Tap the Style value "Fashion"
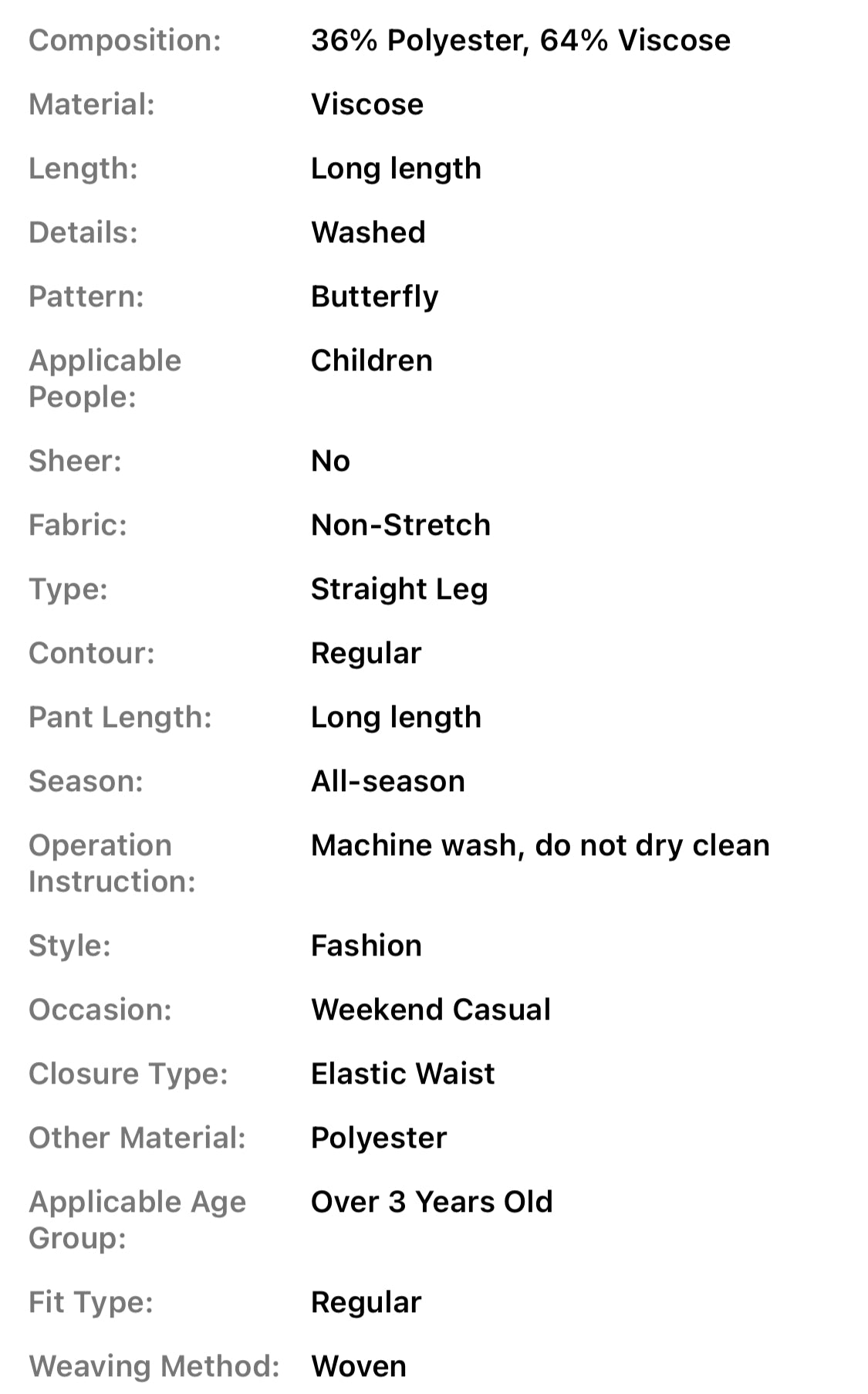This screenshot has height=1394, width=868. 366,946
